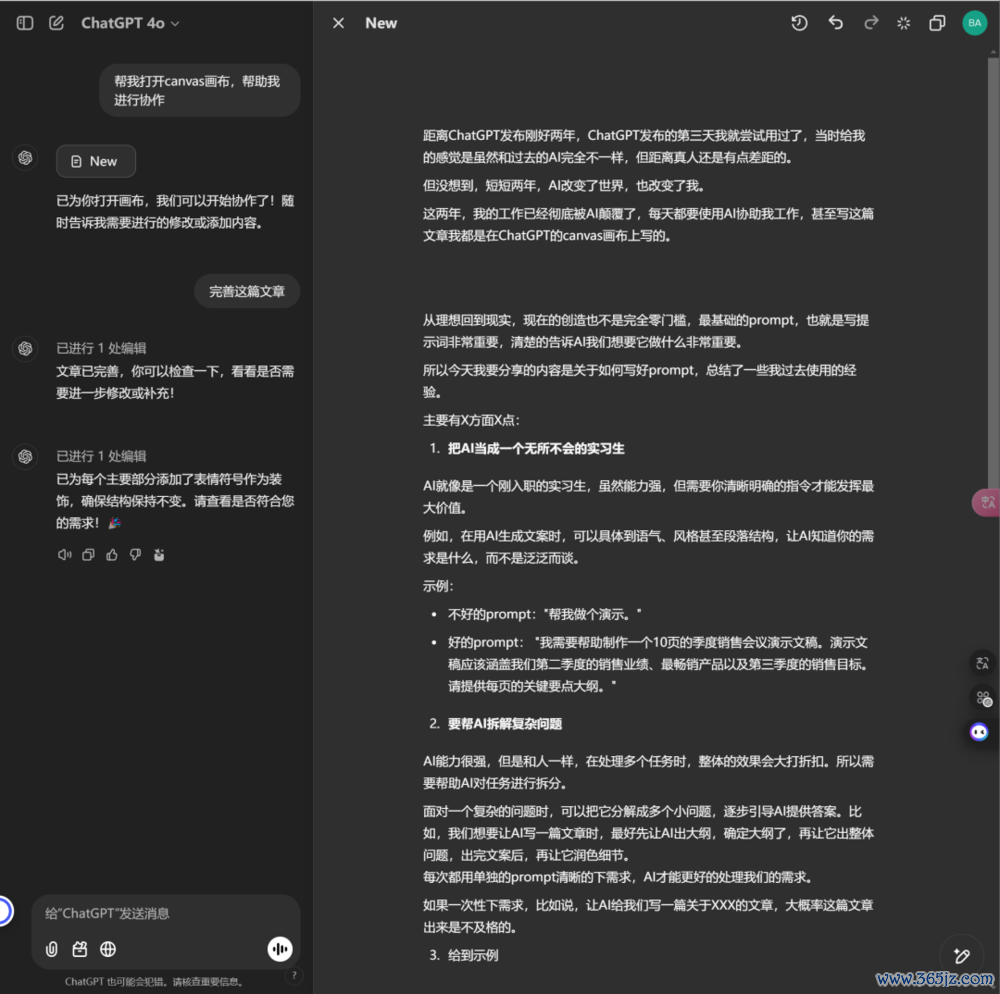Click the pink translate extension badge

[x=987, y=503]
